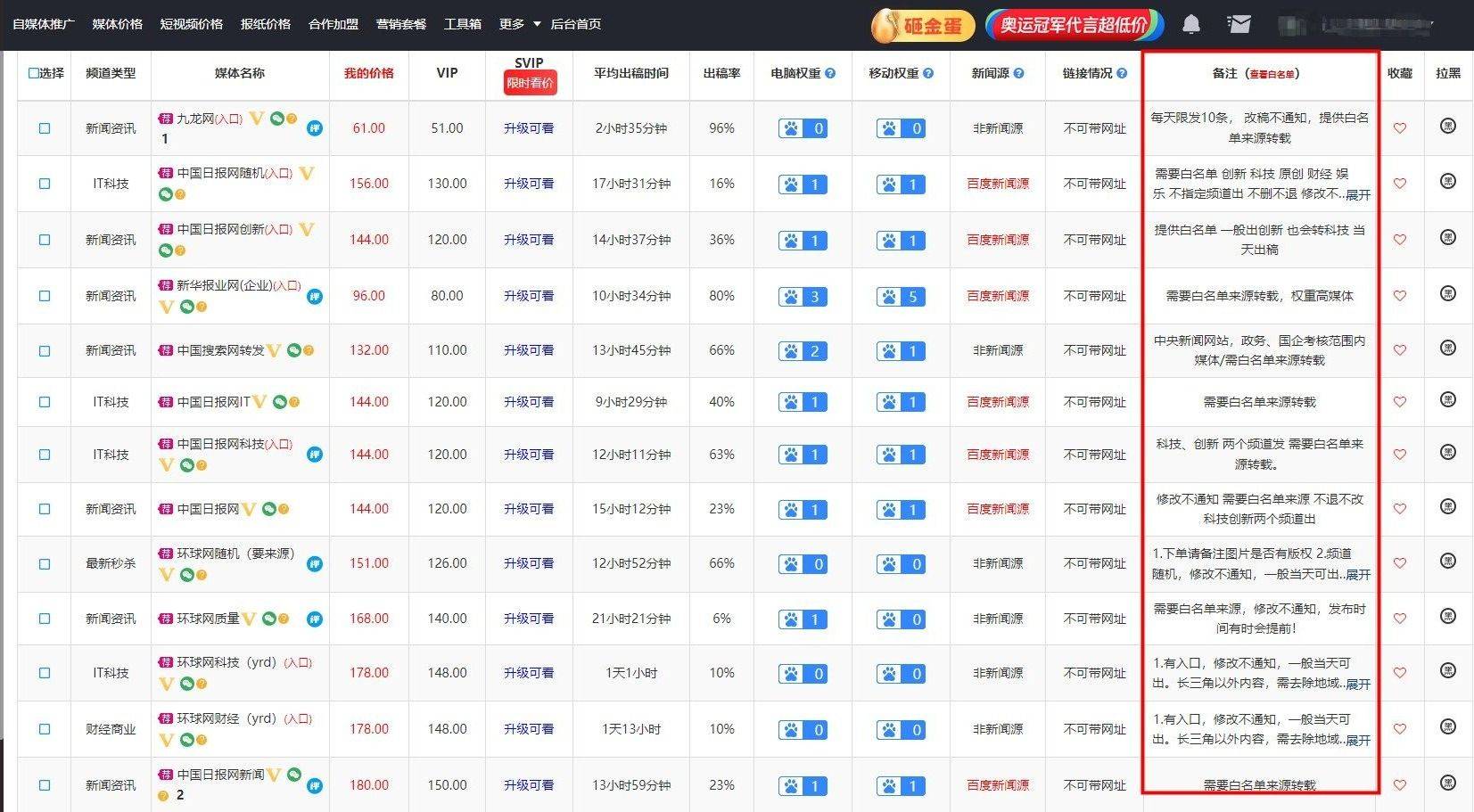Viewport: 1474px width, 812px height.
Task: Go to 后台首页 in top navigation
Action: pyautogui.click(x=576, y=24)
